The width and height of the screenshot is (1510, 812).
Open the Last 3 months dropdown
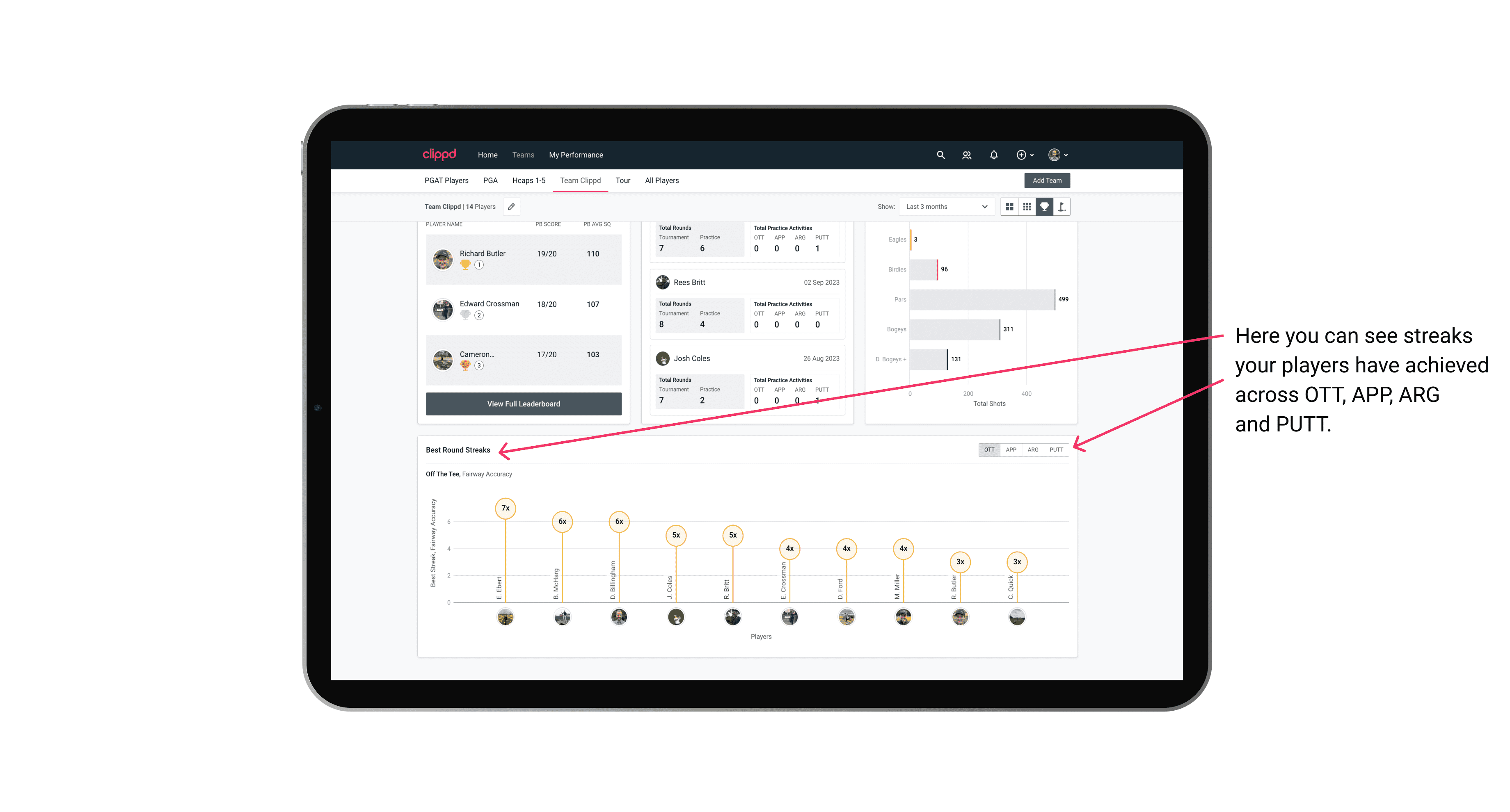tap(944, 207)
